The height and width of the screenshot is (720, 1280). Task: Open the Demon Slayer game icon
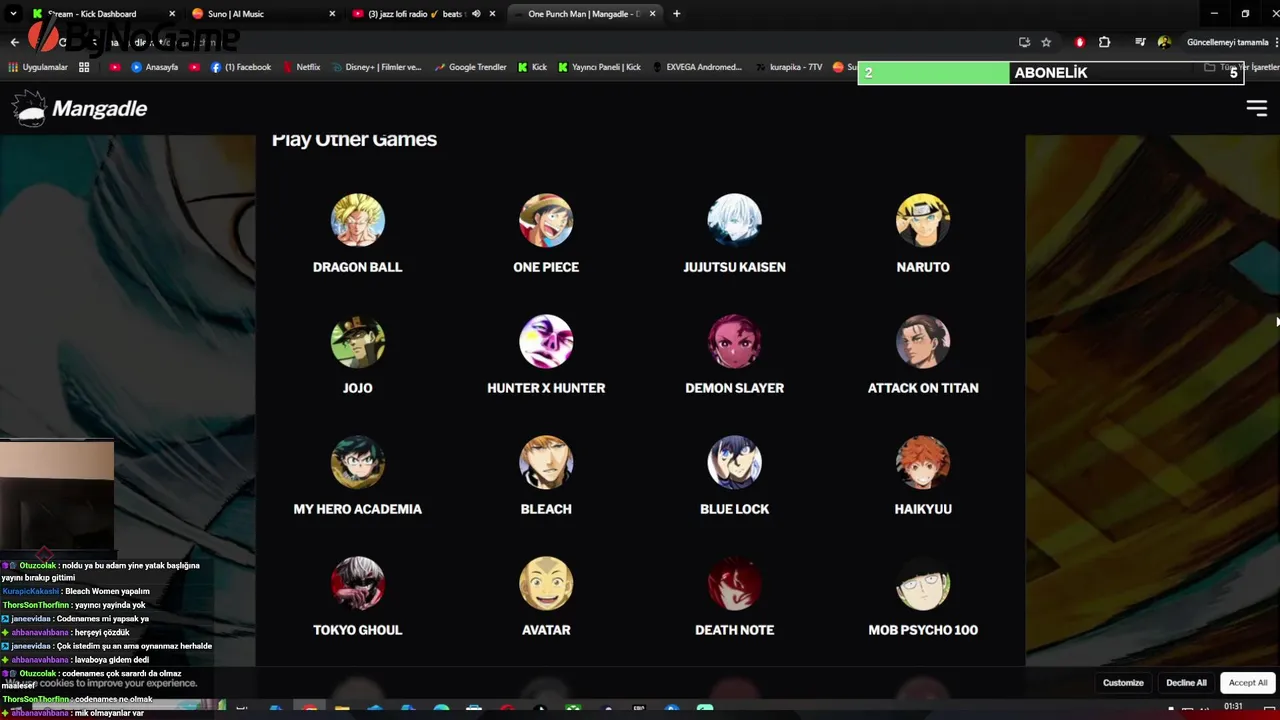(x=734, y=341)
